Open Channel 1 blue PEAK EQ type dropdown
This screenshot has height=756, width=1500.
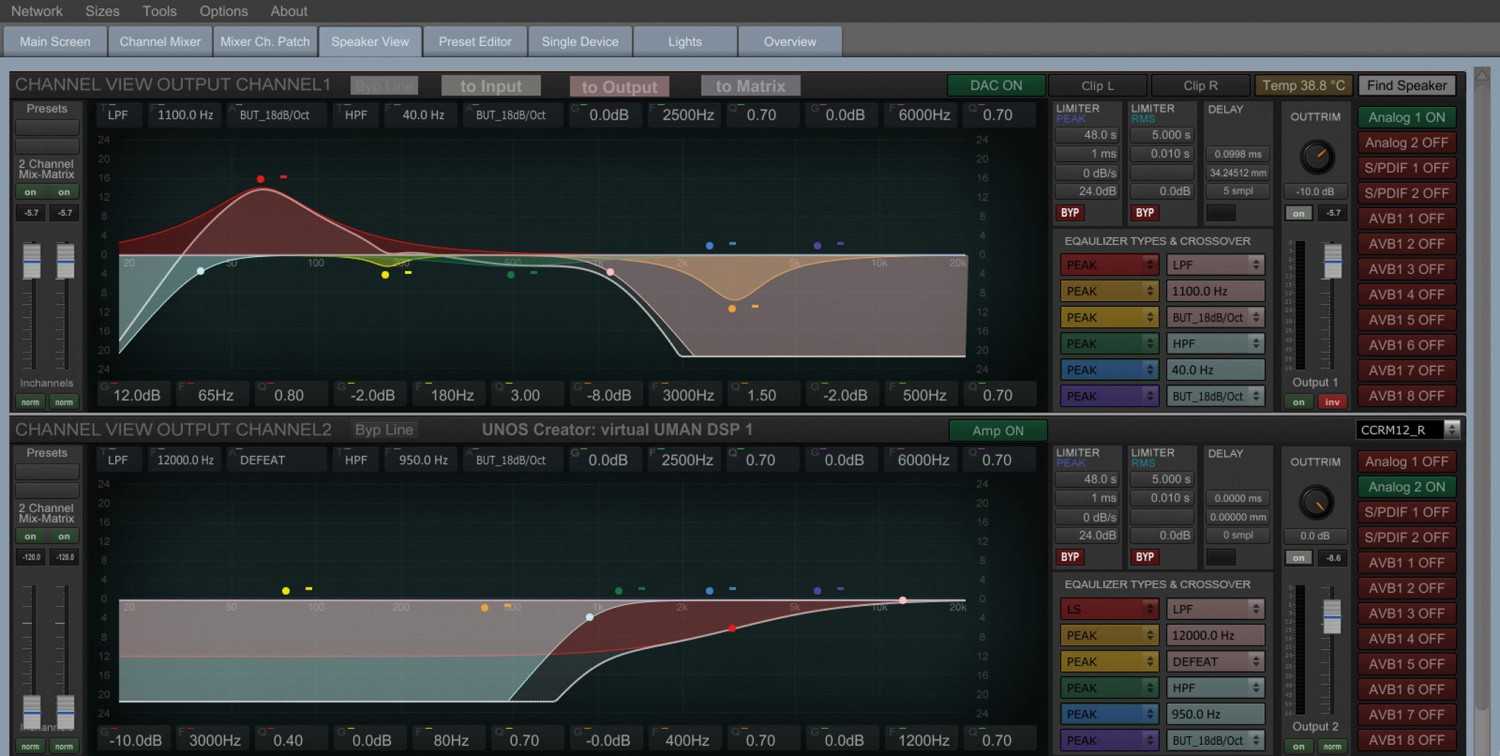tap(1109, 370)
